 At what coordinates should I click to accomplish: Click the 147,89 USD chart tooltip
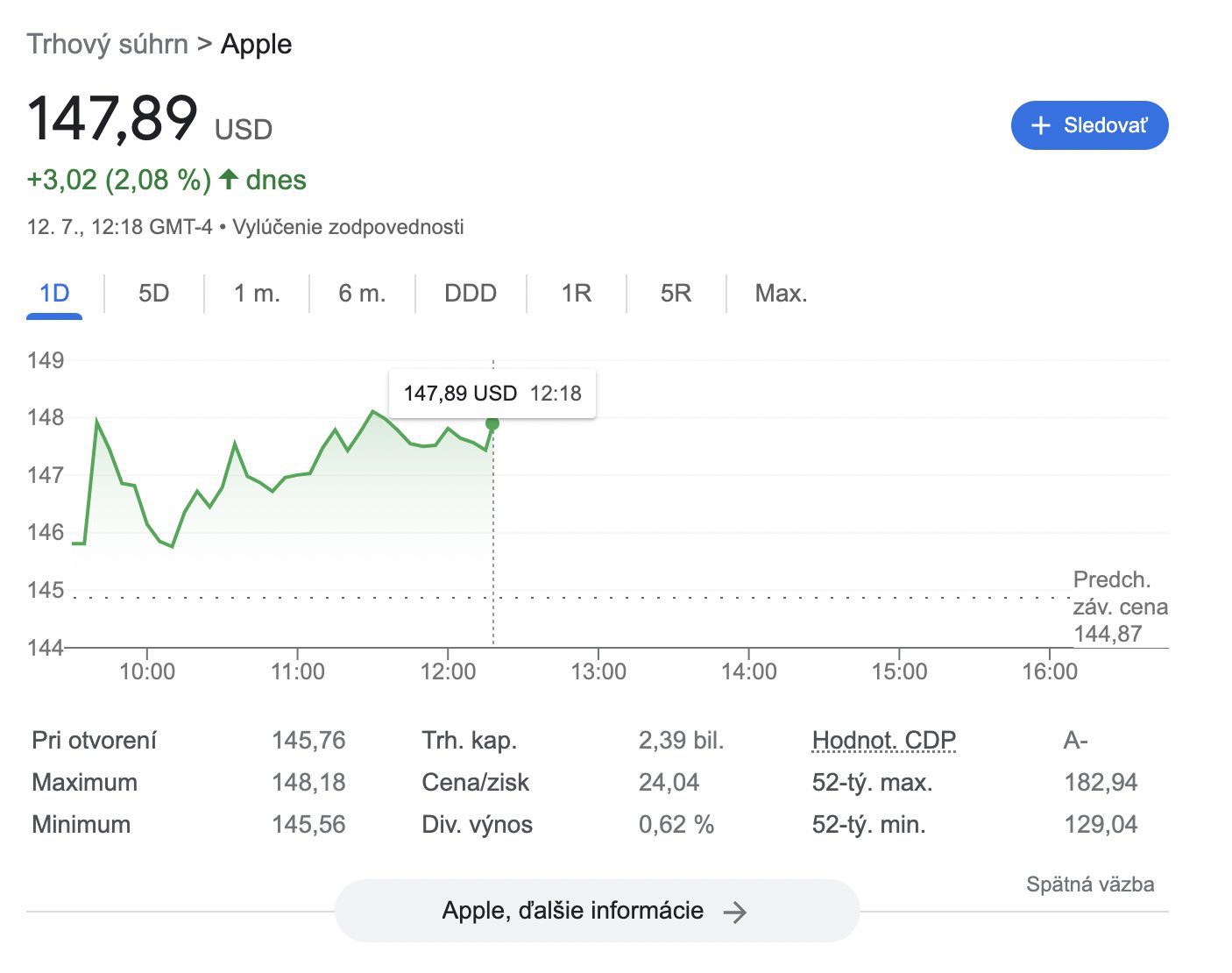(x=492, y=394)
